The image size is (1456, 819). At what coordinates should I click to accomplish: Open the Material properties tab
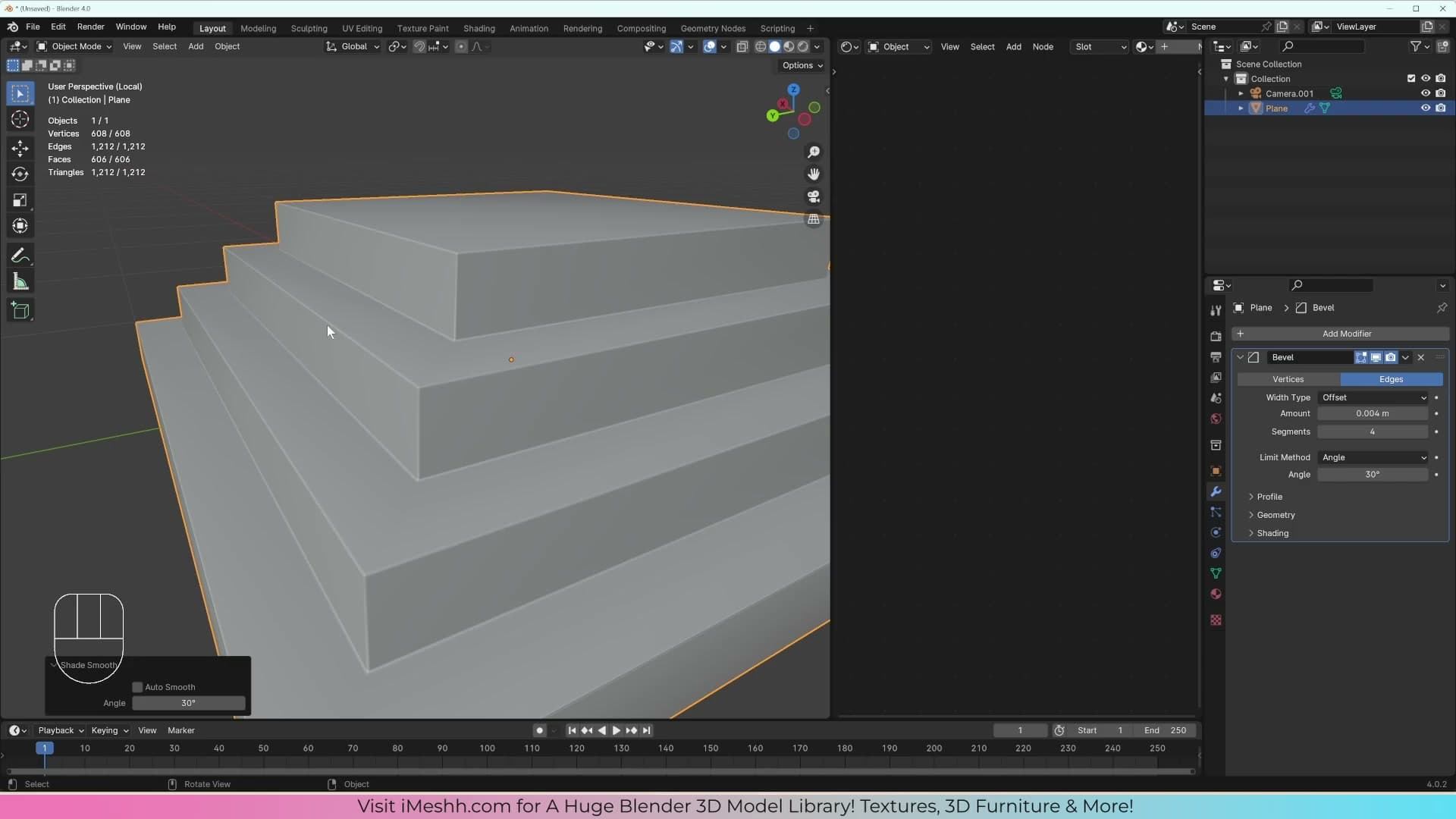pos(1216,594)
